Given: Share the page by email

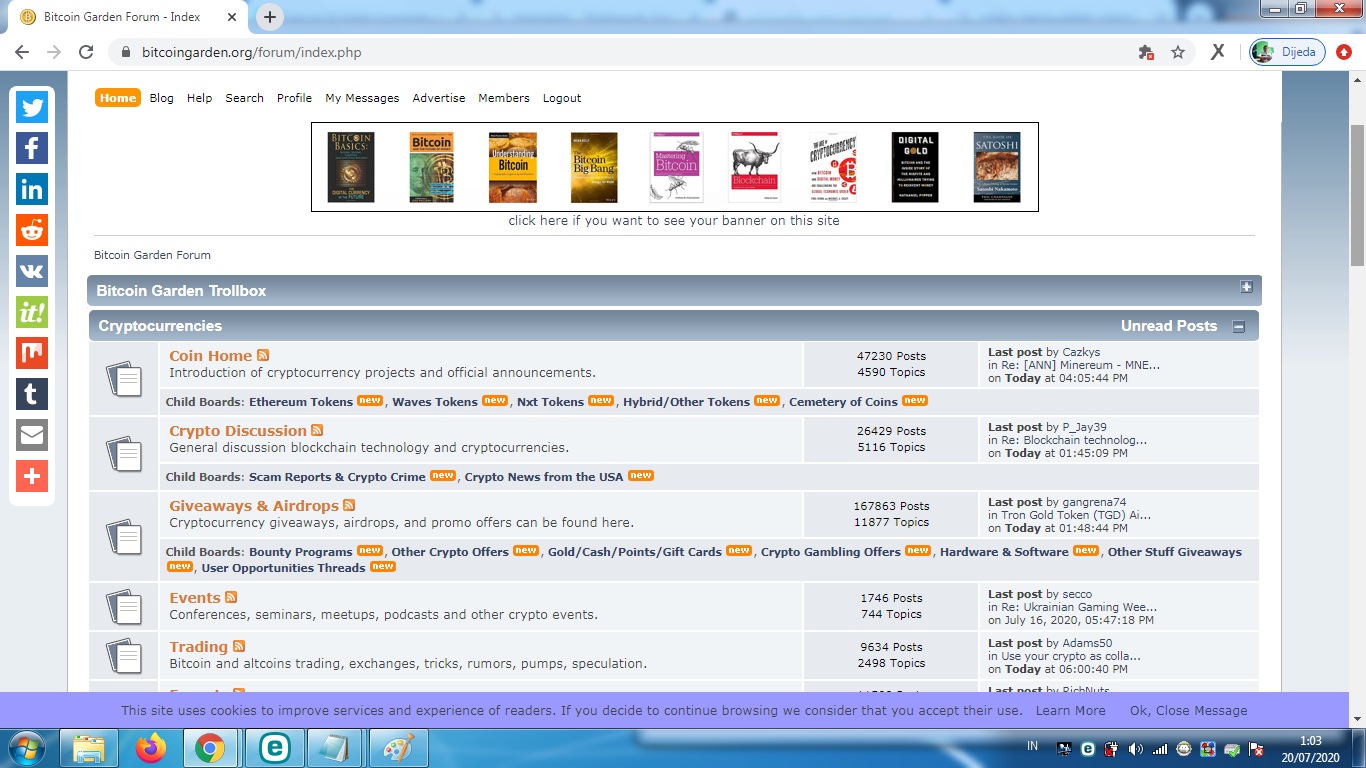Looking at the screenshot, I should coord(32,435).
